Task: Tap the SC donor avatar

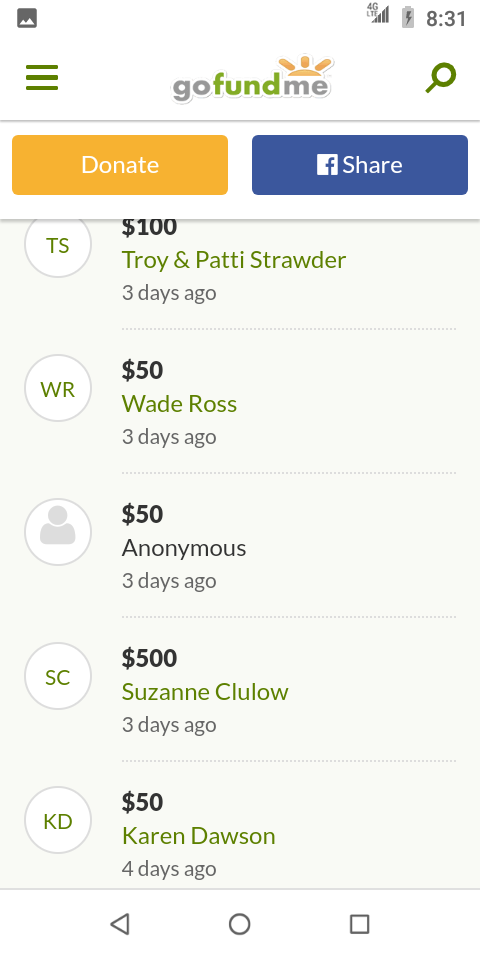Action: point(58,676)
